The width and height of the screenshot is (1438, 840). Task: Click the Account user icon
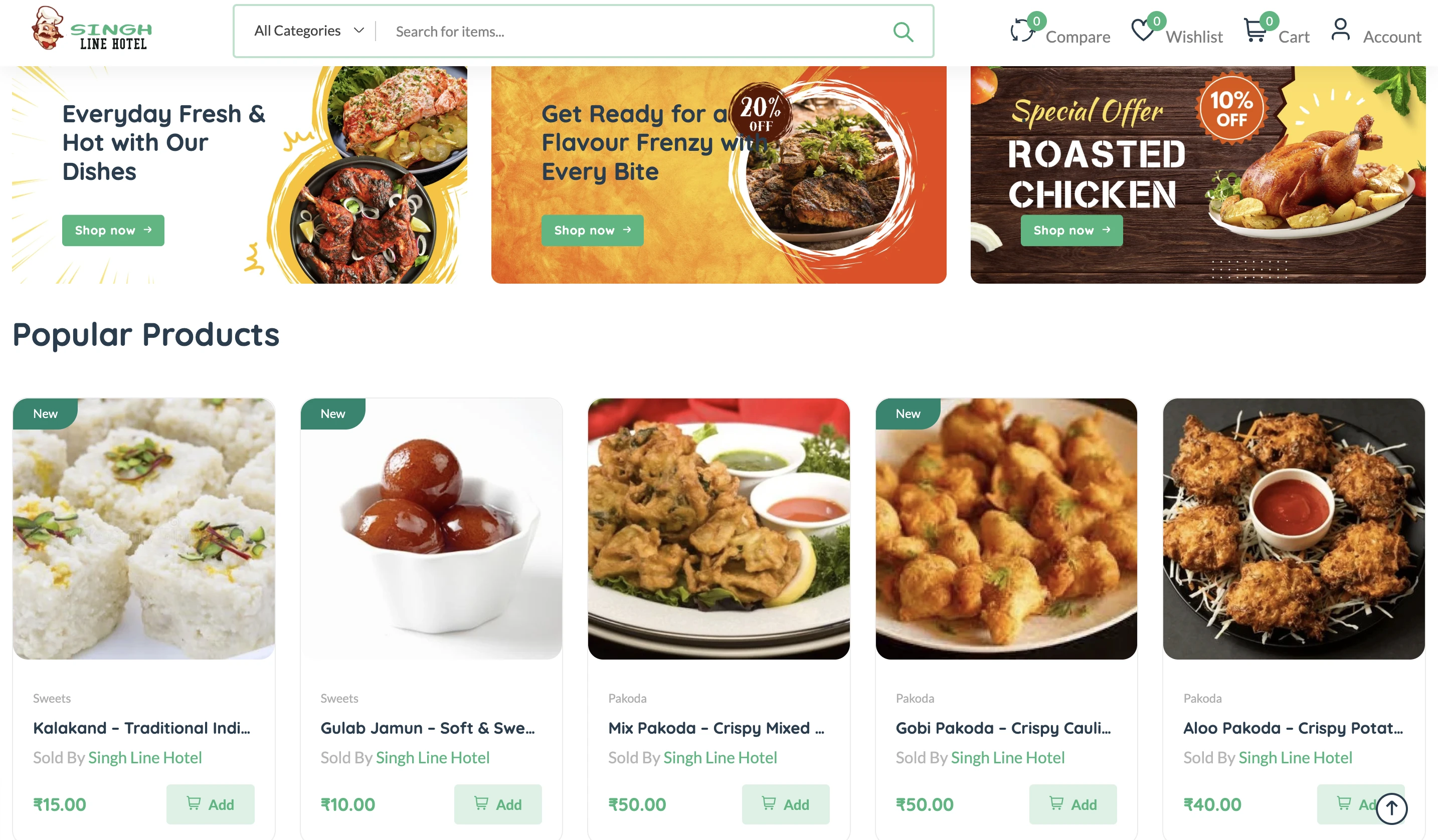1340,30
